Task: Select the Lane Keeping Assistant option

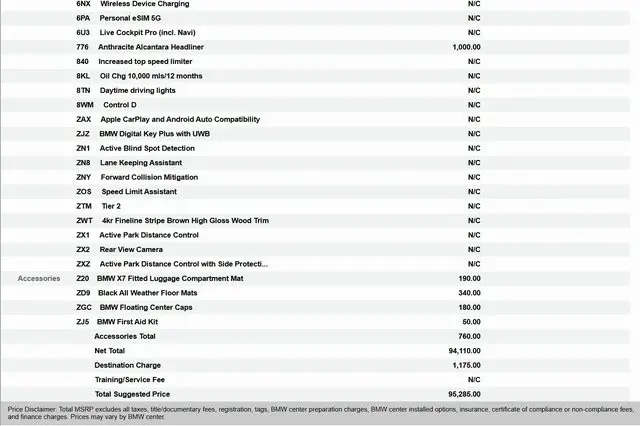Action: pos(141,162)
